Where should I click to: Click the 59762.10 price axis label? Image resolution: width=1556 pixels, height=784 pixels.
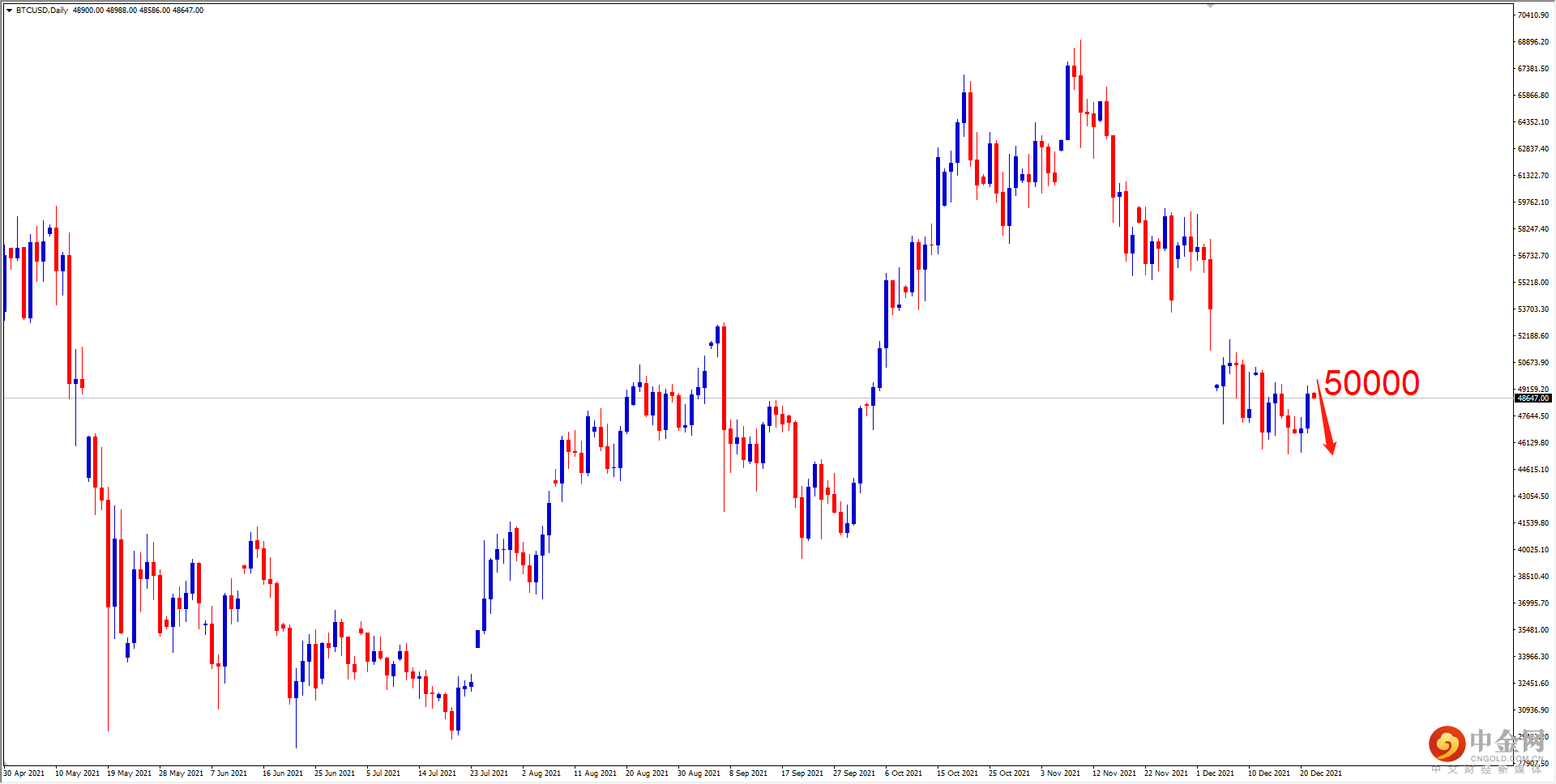1533,202
